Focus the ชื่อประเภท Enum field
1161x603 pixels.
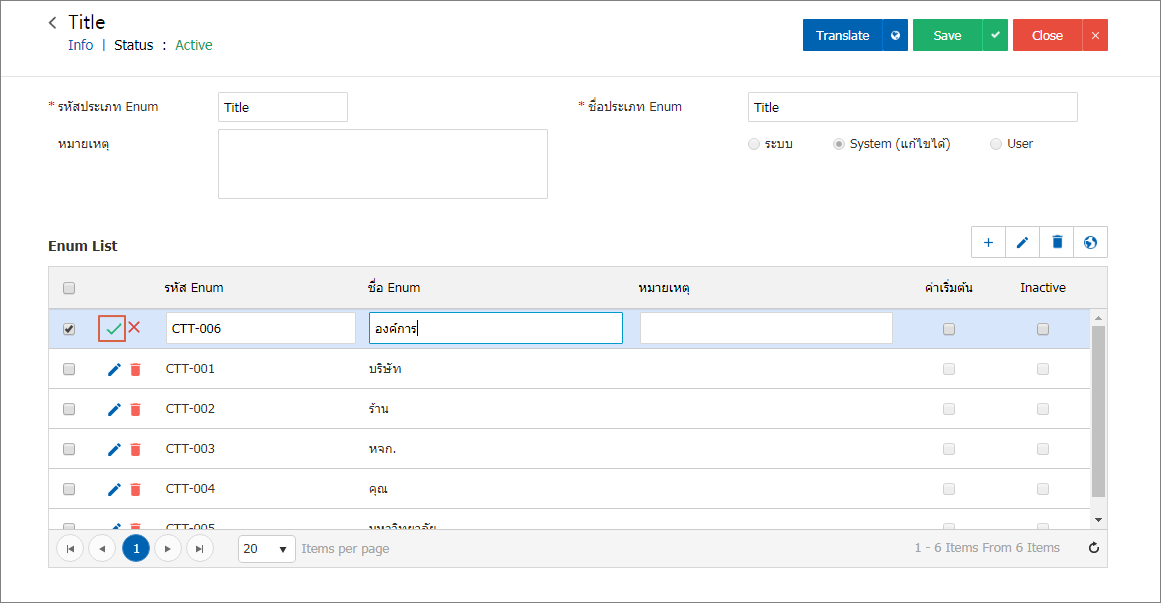[912, 107]
